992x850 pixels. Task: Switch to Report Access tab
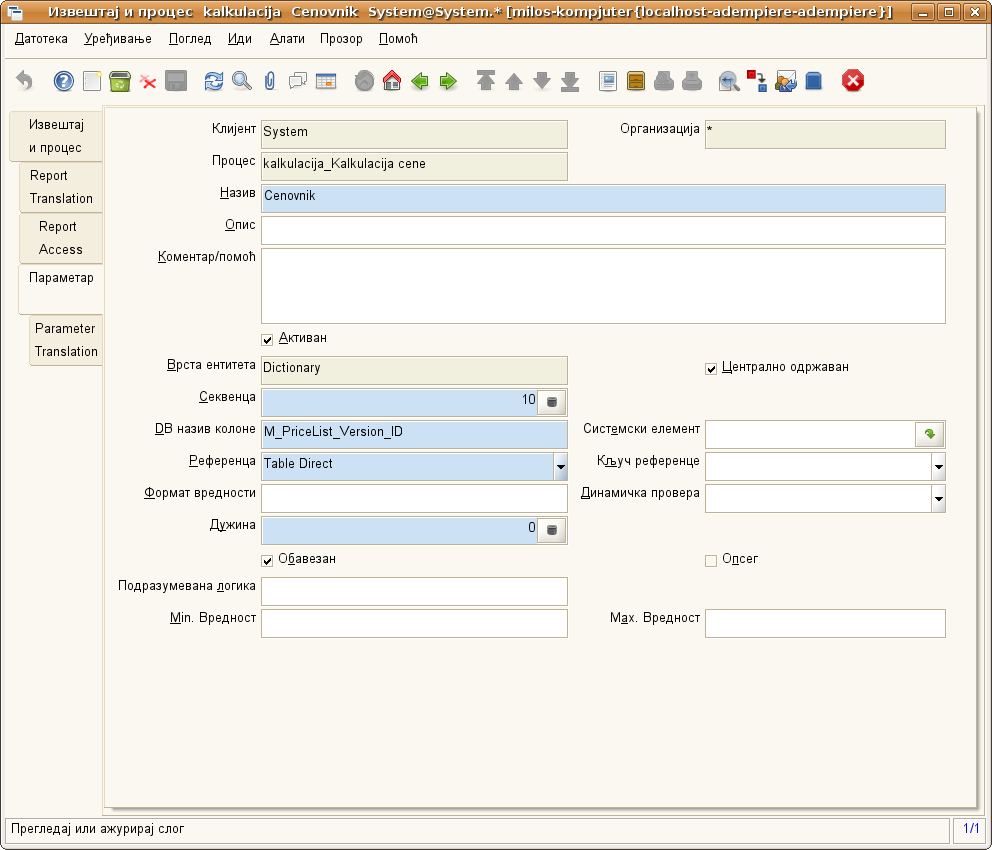pyautogui.click(x=61, y=238)
